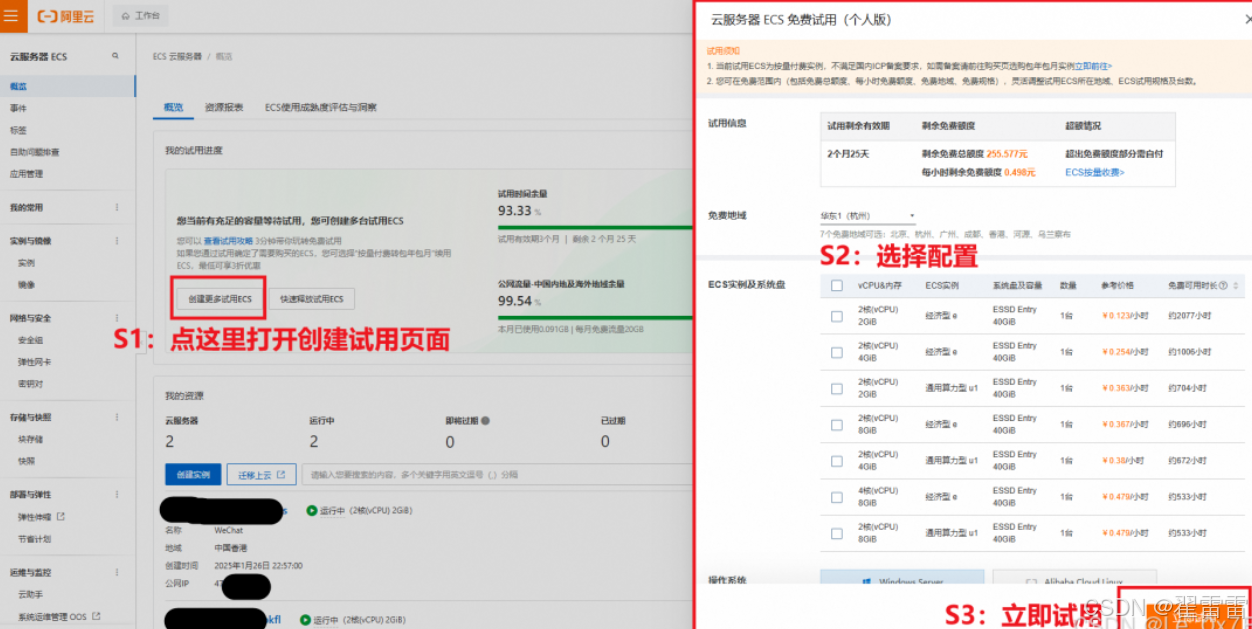Screen dimensions: 1252x629
Task: Open 快照 in the sidebar
Action: pos(26,461)
